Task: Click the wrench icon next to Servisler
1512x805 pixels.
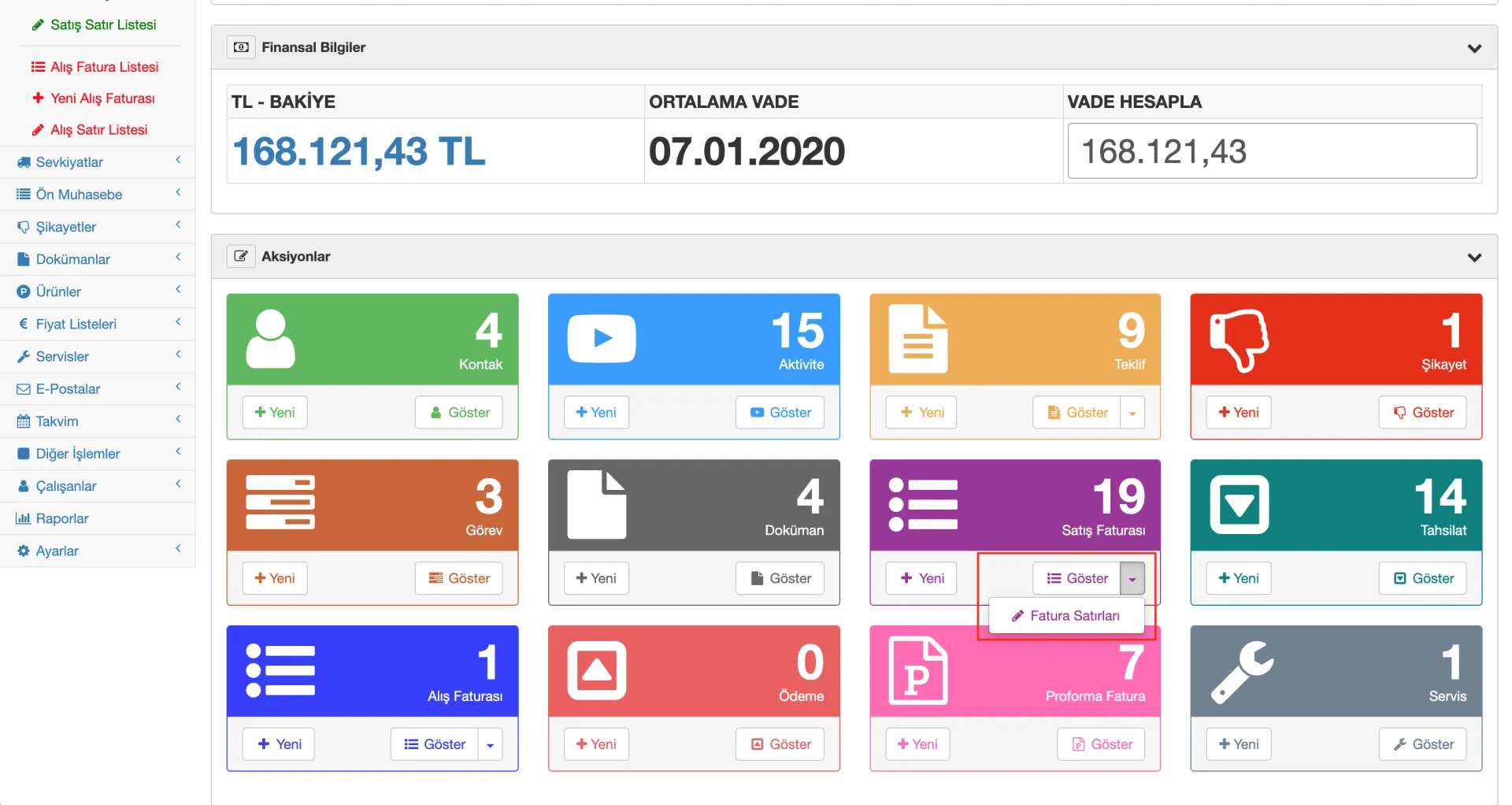Action: point(24,357)
